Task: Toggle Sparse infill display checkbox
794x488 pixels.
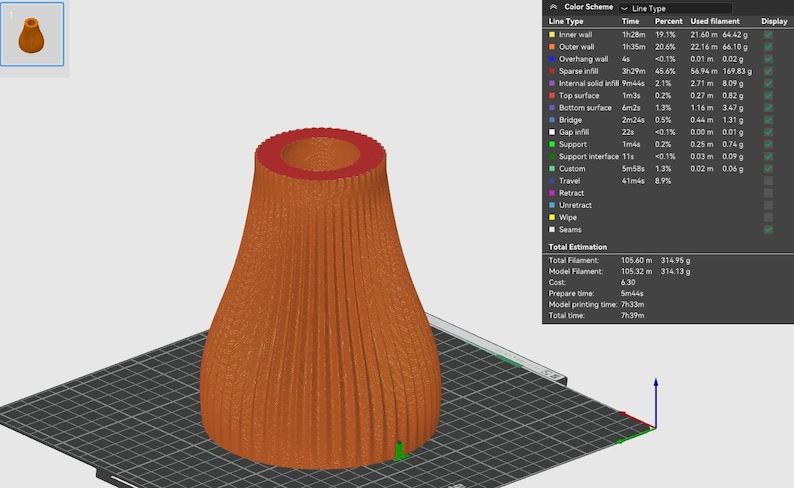Action: coord(768,71)
